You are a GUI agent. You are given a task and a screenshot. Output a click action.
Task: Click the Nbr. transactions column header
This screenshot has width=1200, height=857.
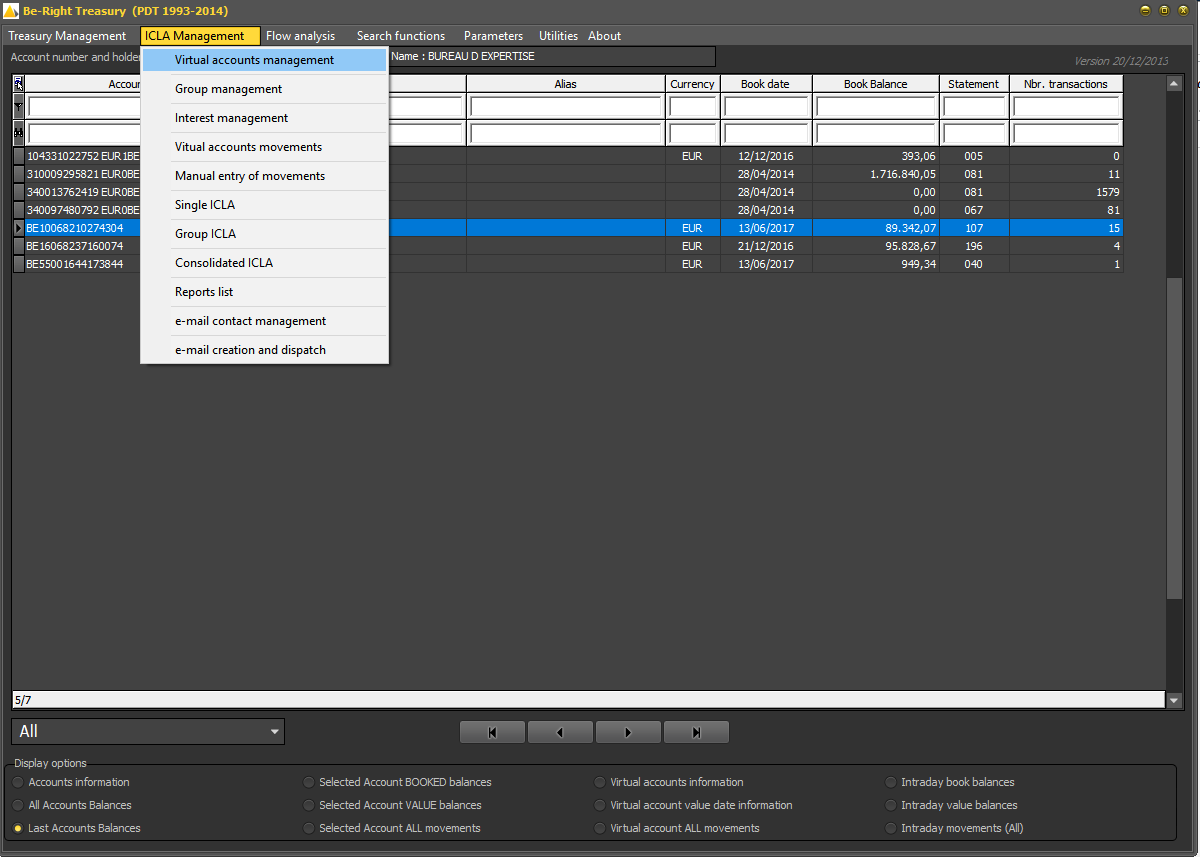coord(1066,84)
